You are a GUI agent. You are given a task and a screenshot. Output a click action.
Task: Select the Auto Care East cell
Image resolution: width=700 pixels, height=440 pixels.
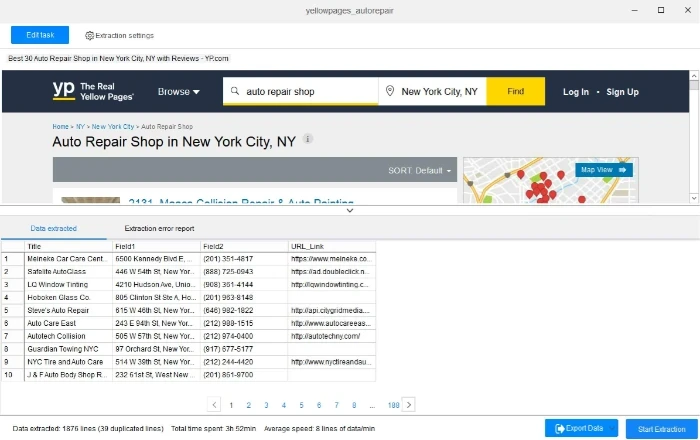tap(68, 324)
